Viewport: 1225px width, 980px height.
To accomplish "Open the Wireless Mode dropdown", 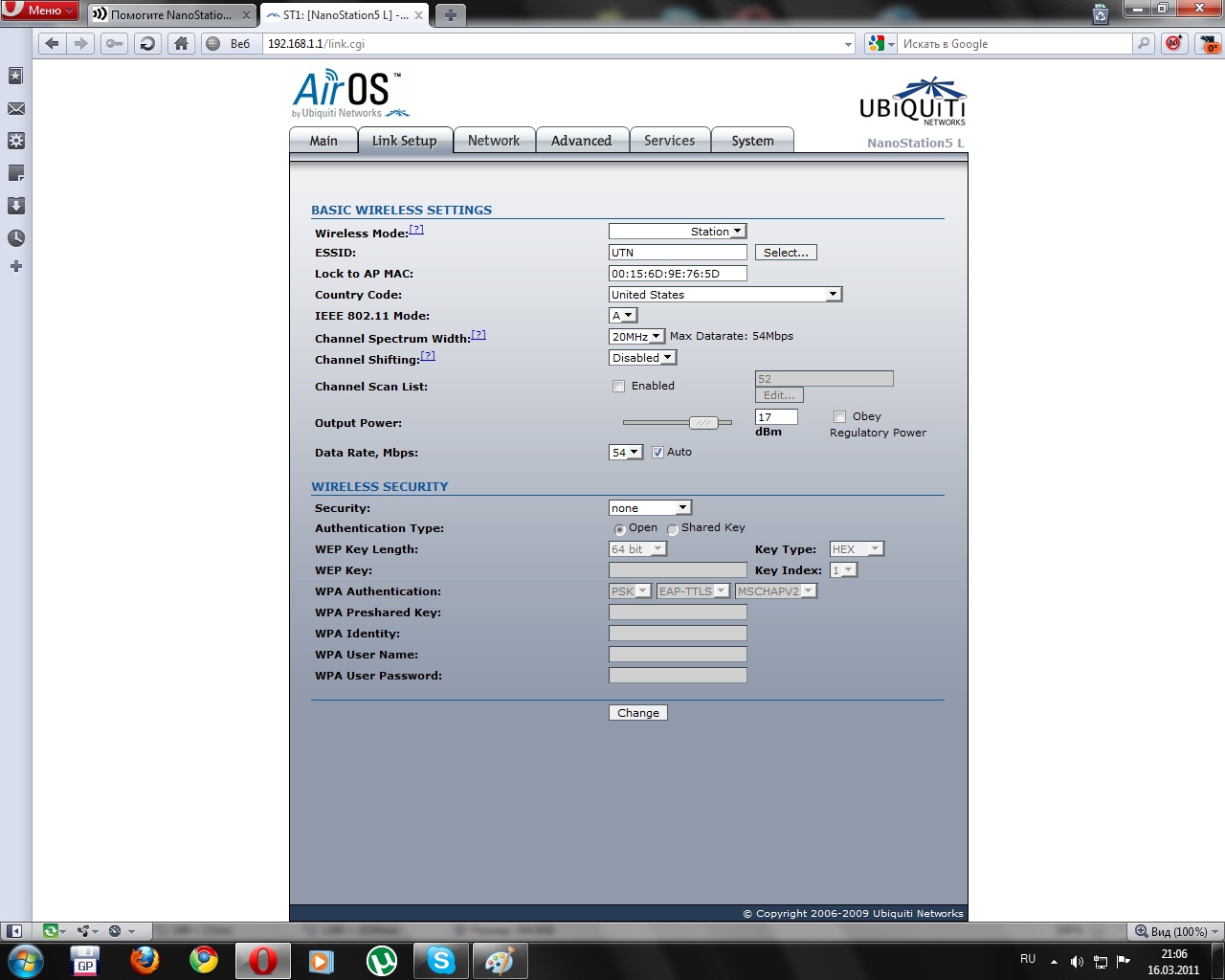I will 678,232.
